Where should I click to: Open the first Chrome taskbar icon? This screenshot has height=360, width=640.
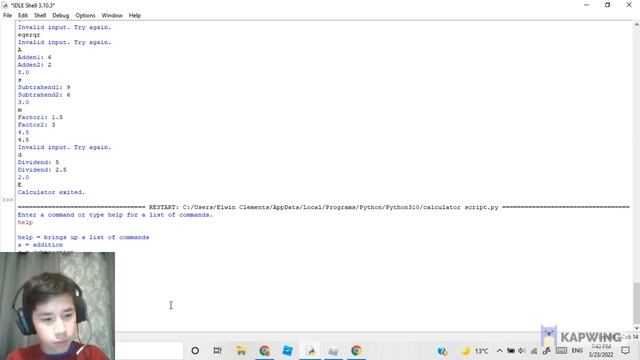pos(264,351)
